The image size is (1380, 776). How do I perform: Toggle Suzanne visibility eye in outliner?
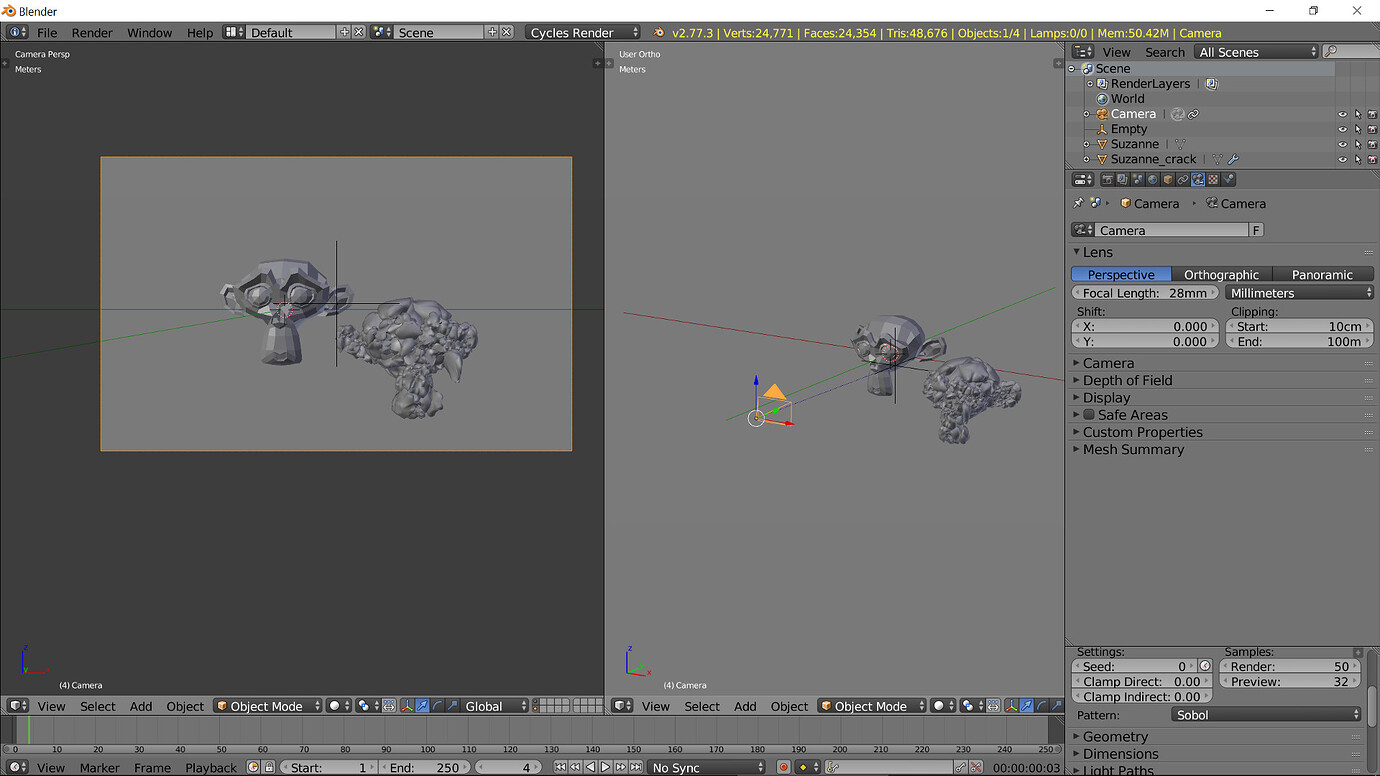tap(1343, 144)
